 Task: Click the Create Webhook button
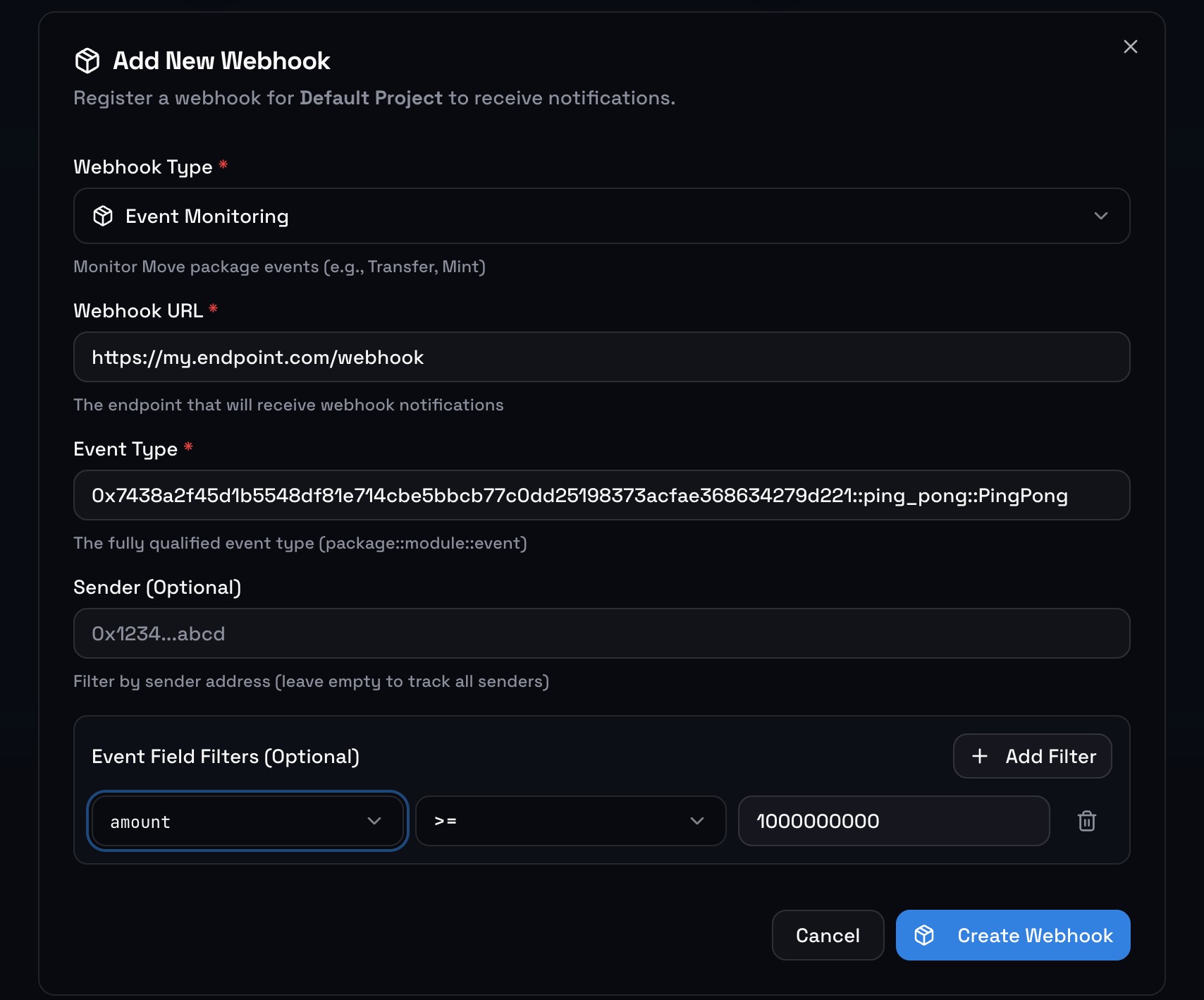point(1013,934)
